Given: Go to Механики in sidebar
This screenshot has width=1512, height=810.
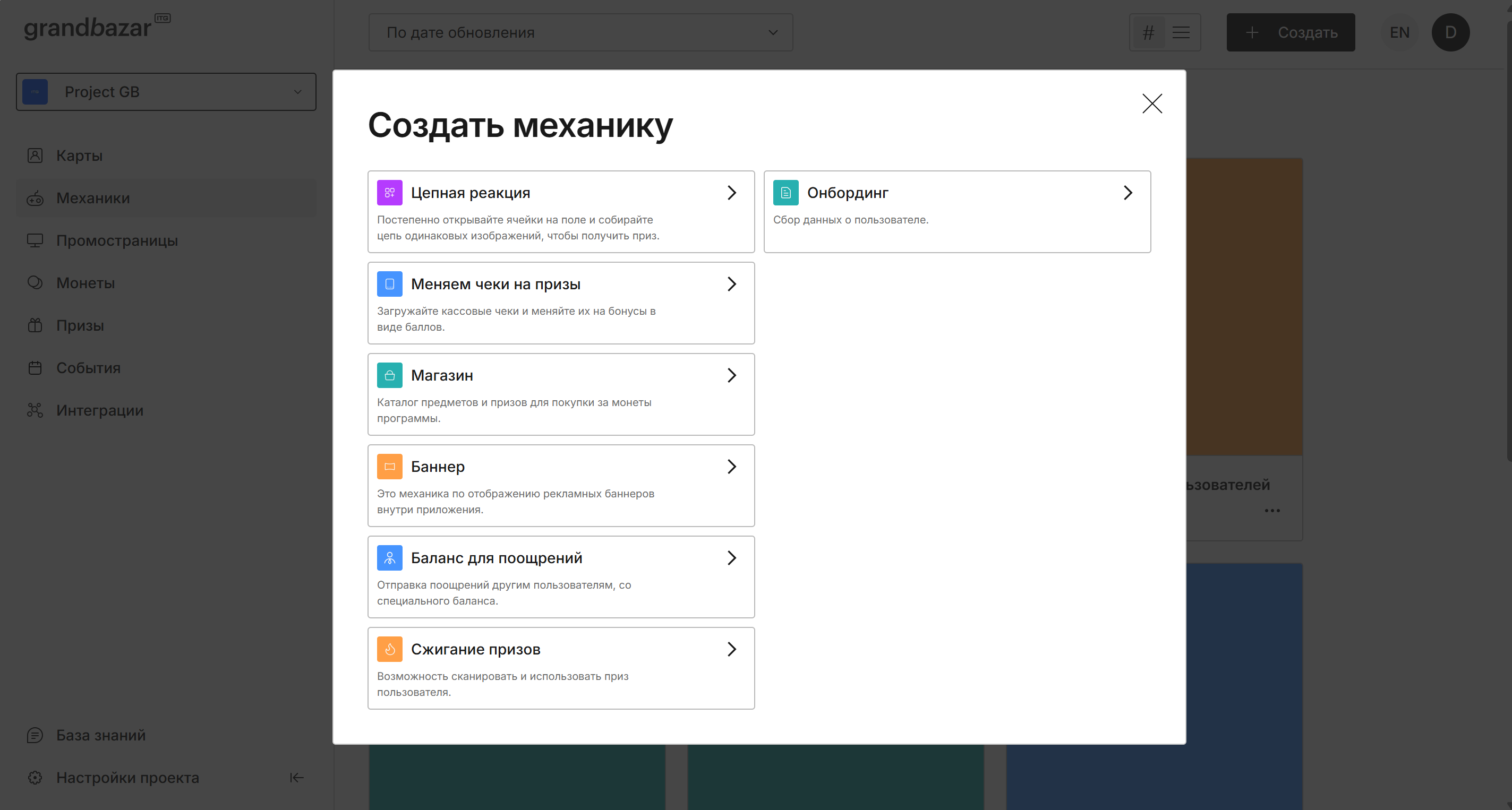Looking at the screenshot, I should coord(166,198).
